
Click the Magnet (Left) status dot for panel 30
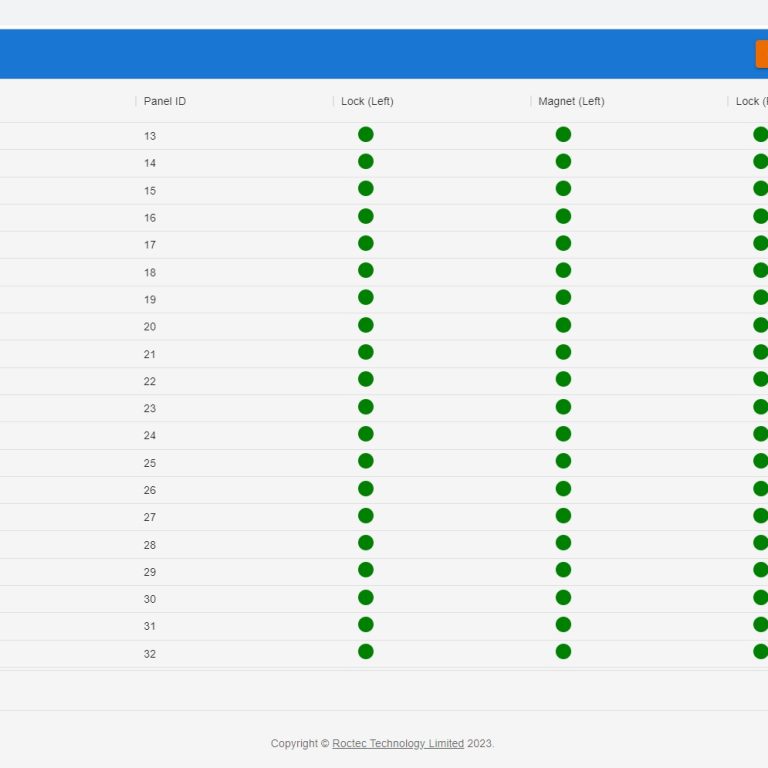pos(563,597)
